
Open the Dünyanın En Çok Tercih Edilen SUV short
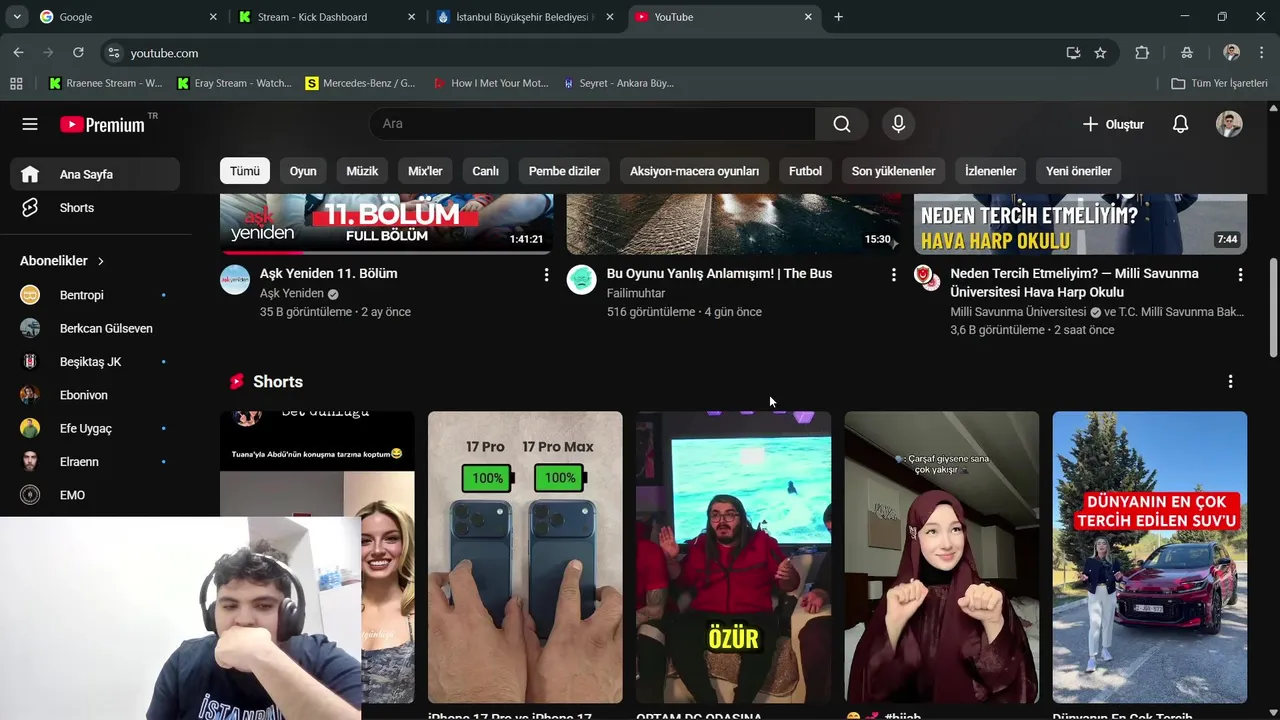click(1150, 557)
